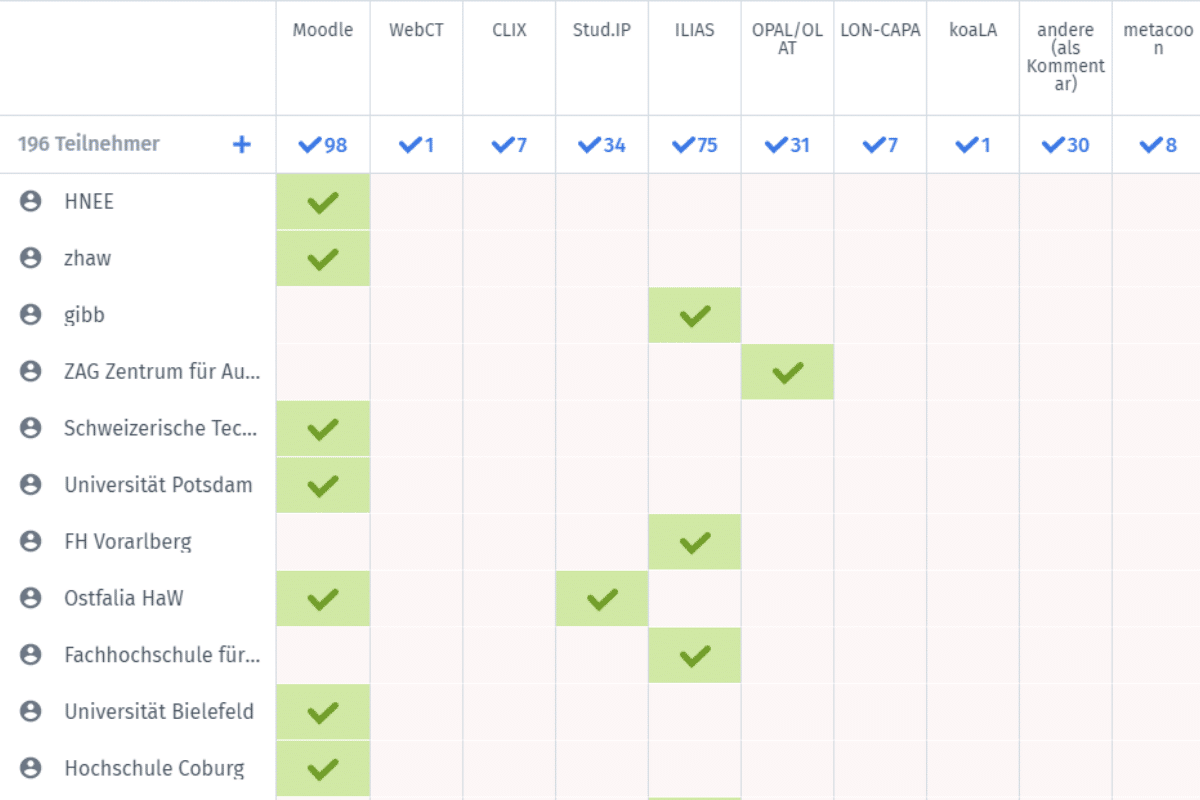
Task: Click the person icon beside FH Vorarlberg
Action: [x=31, y=542]
